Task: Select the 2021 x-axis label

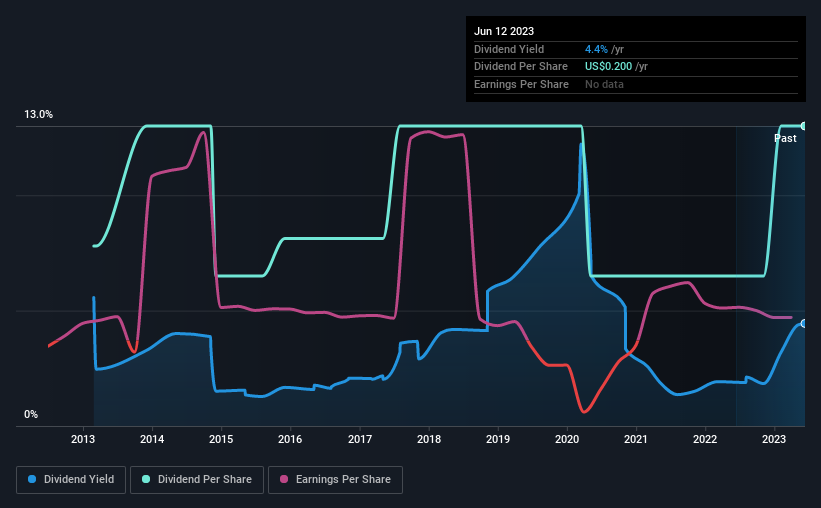Action: pyautogui.click(x=636, y=439)
